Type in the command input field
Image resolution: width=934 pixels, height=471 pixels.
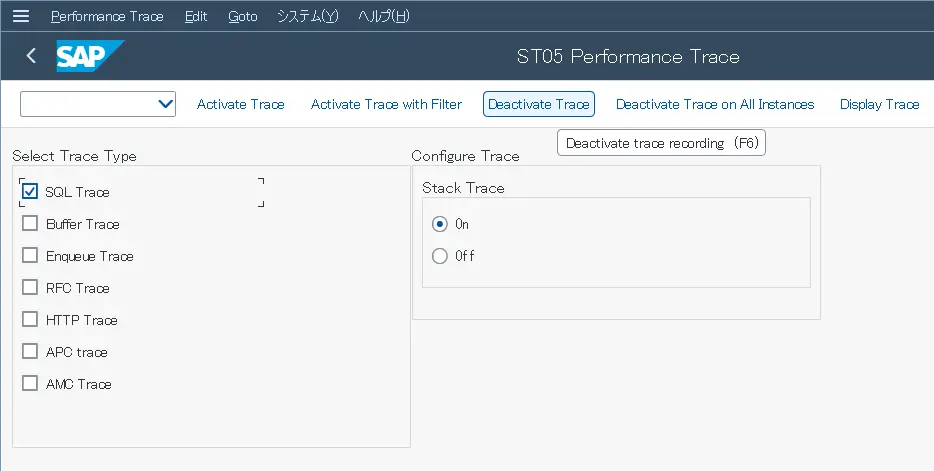(x=88, y=104)
